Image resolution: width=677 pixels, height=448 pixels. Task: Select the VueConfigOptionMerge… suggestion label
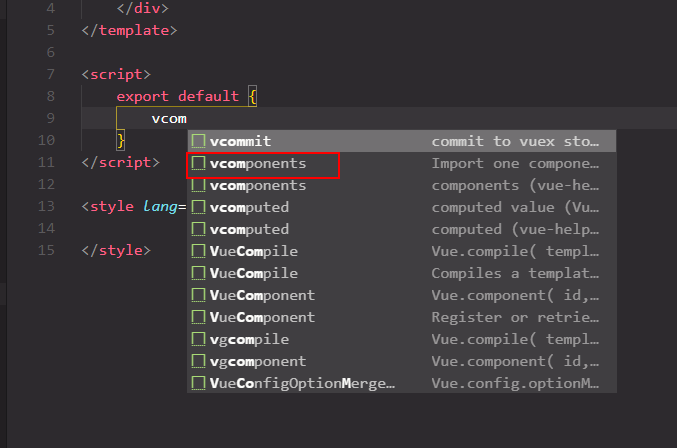(302, 383)
